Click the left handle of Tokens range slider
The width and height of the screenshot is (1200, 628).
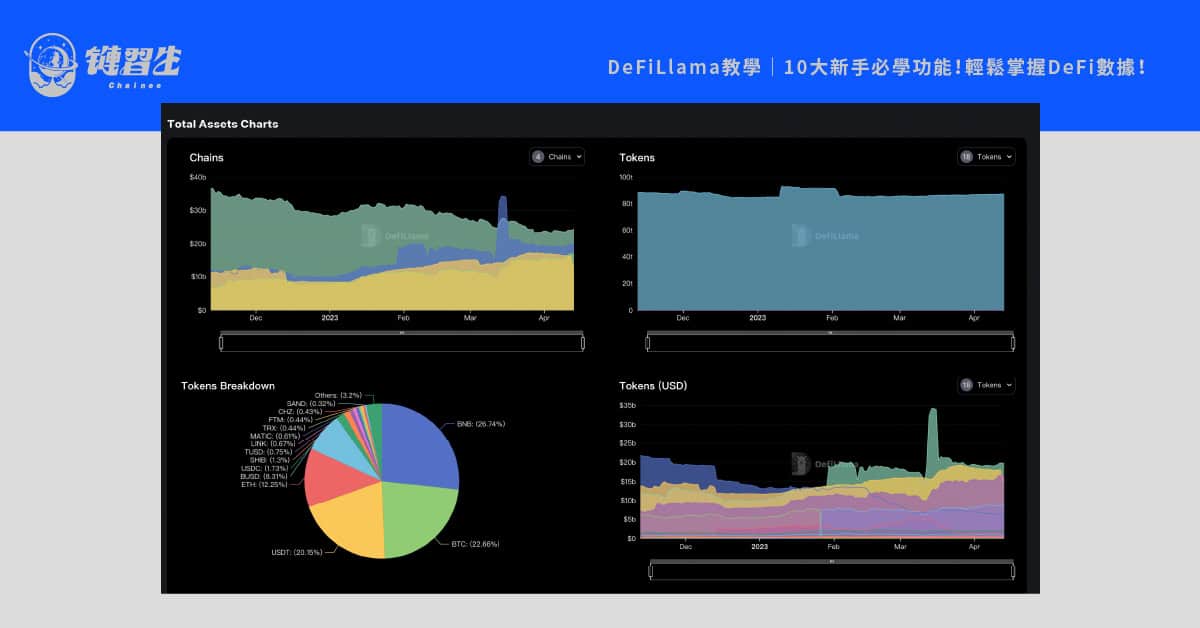[648, 343]
